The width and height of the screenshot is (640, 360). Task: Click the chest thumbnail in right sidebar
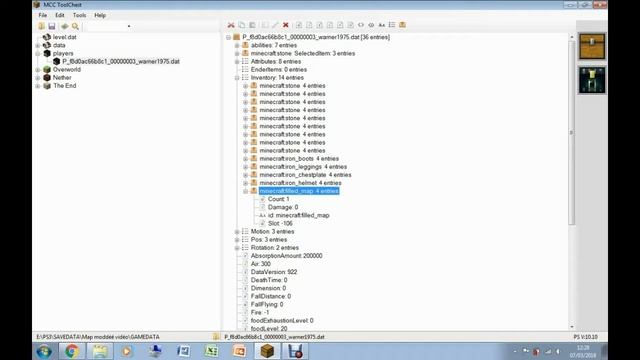pos(592,47)
